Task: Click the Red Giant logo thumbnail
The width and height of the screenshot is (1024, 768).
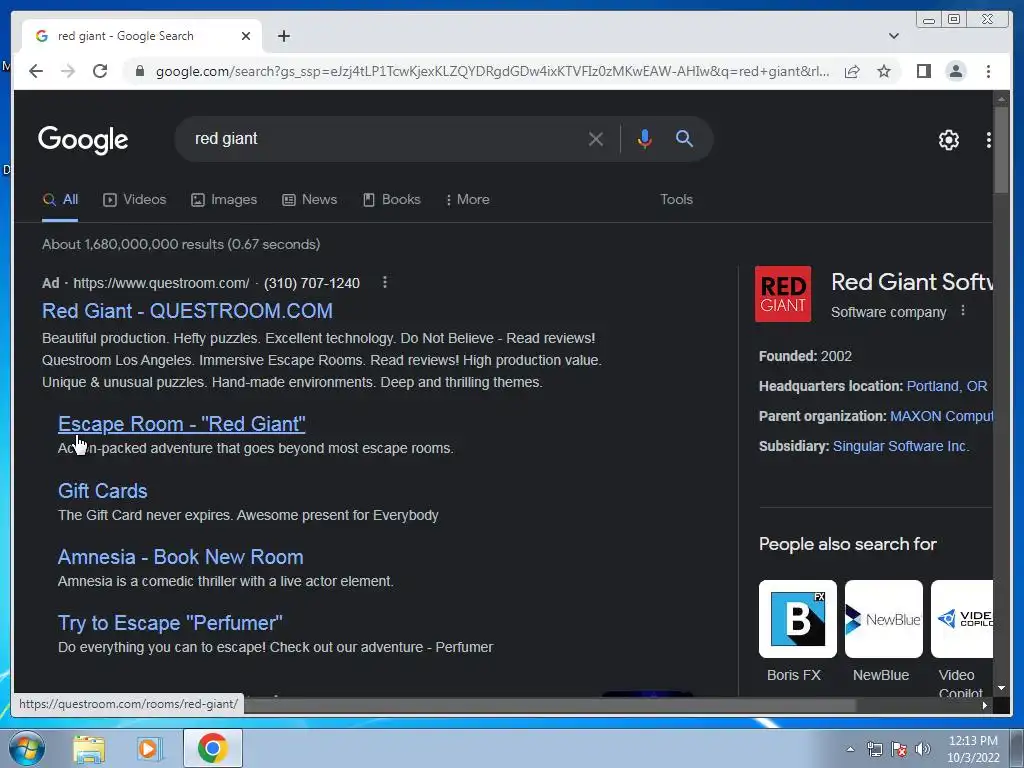Action: tap(782, 294)
